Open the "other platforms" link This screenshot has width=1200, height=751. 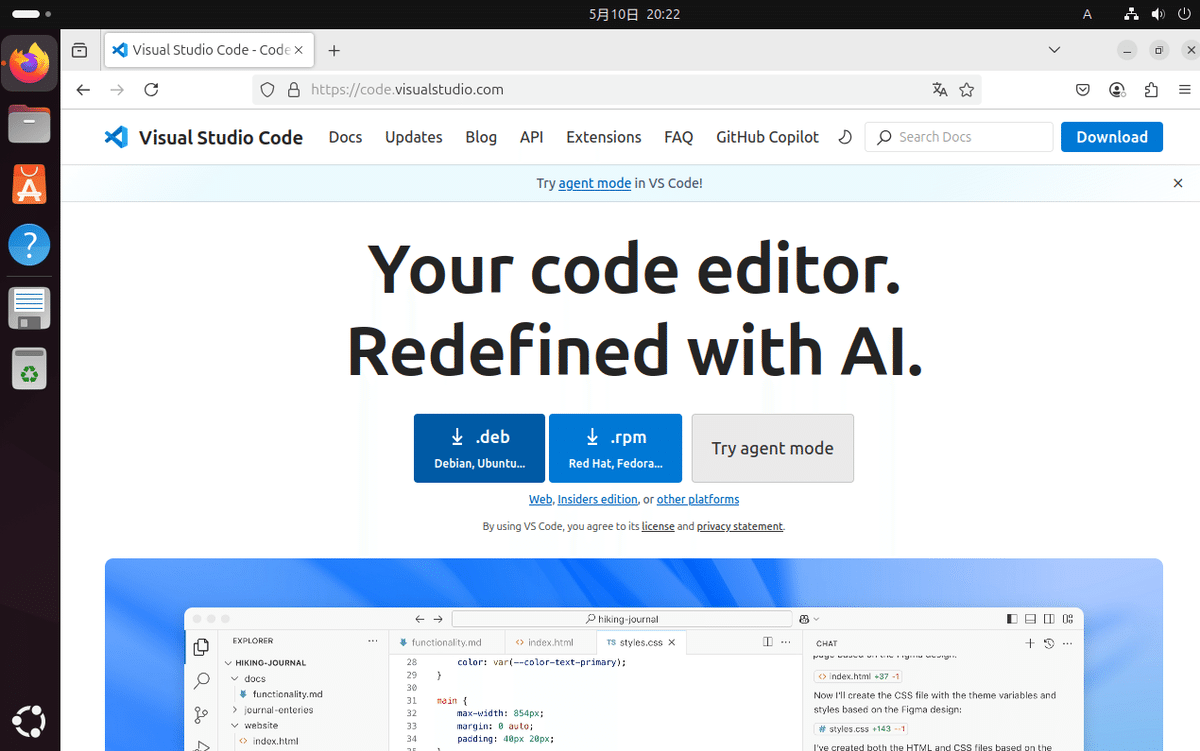(698, 499)
